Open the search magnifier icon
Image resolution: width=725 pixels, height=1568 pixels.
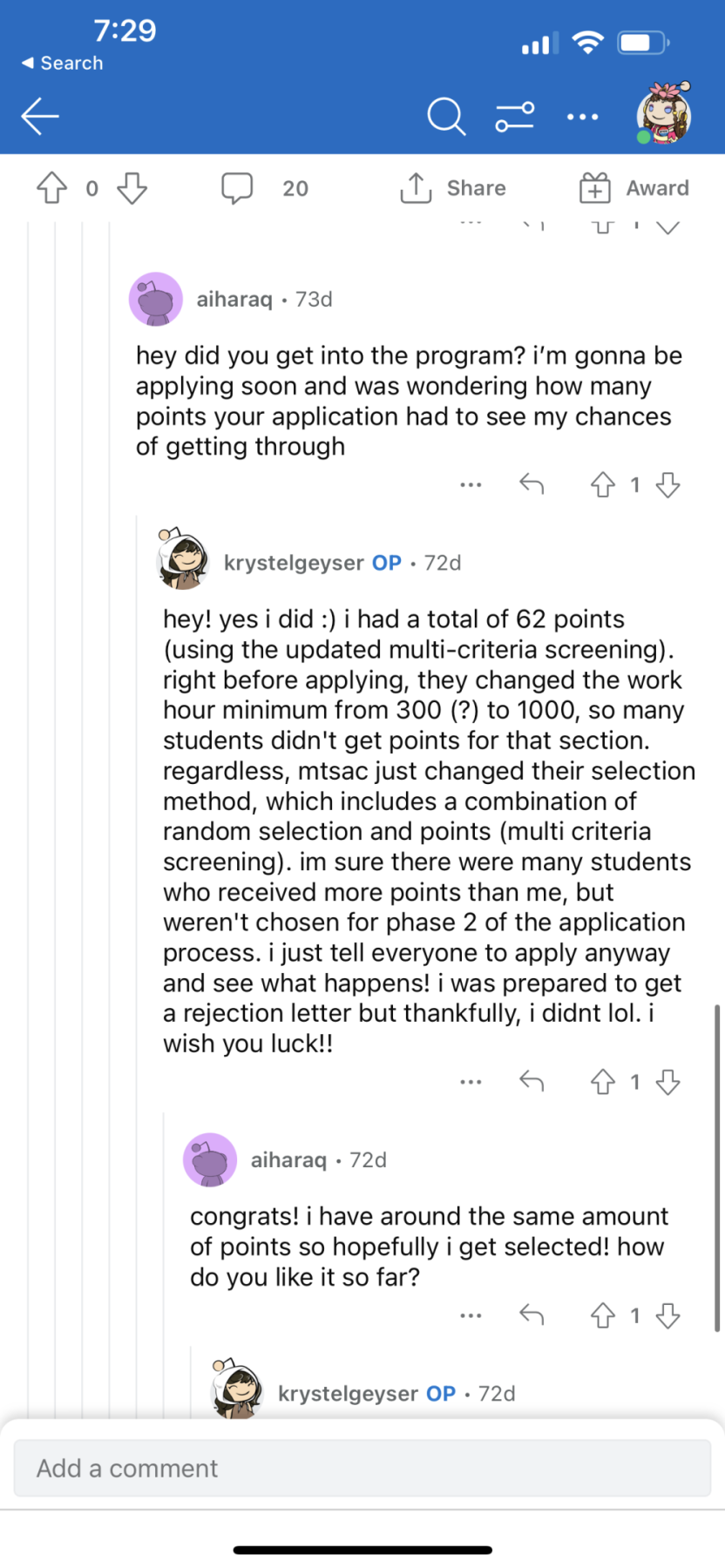coord(446,116)
